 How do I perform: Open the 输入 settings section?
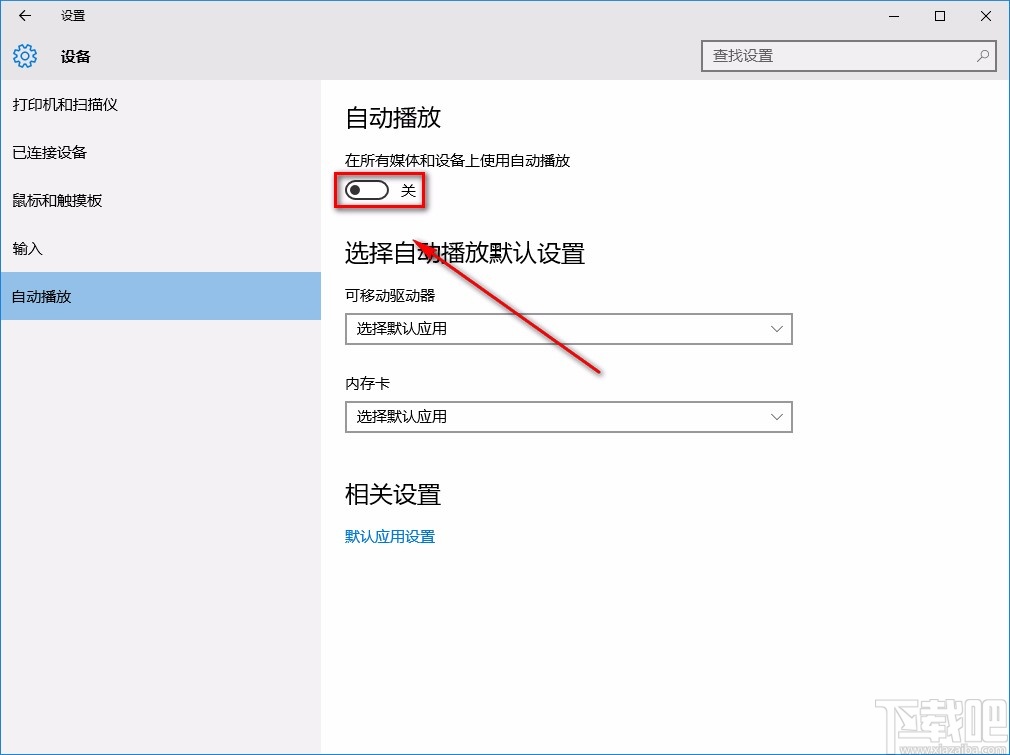[27, 248]
